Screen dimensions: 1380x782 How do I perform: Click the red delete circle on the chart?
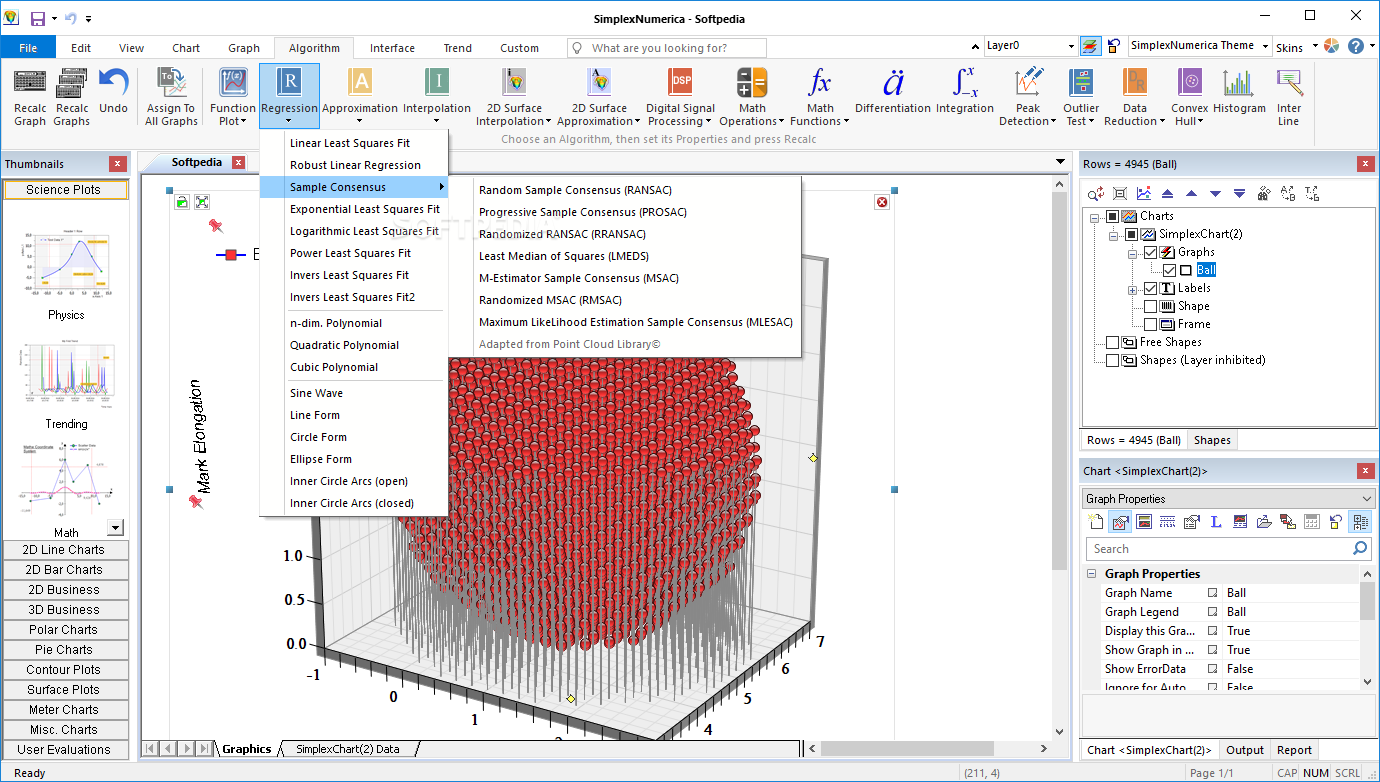[882, 202]
